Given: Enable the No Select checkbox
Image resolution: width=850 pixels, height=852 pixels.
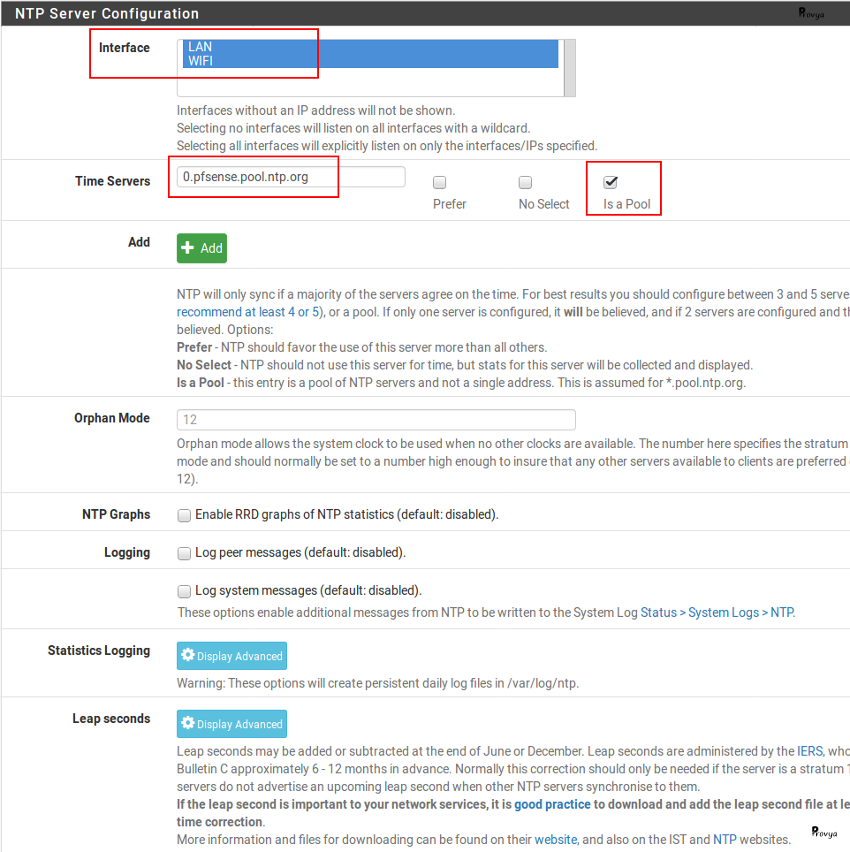Looking at the screenshot, I should pos(525,182).
